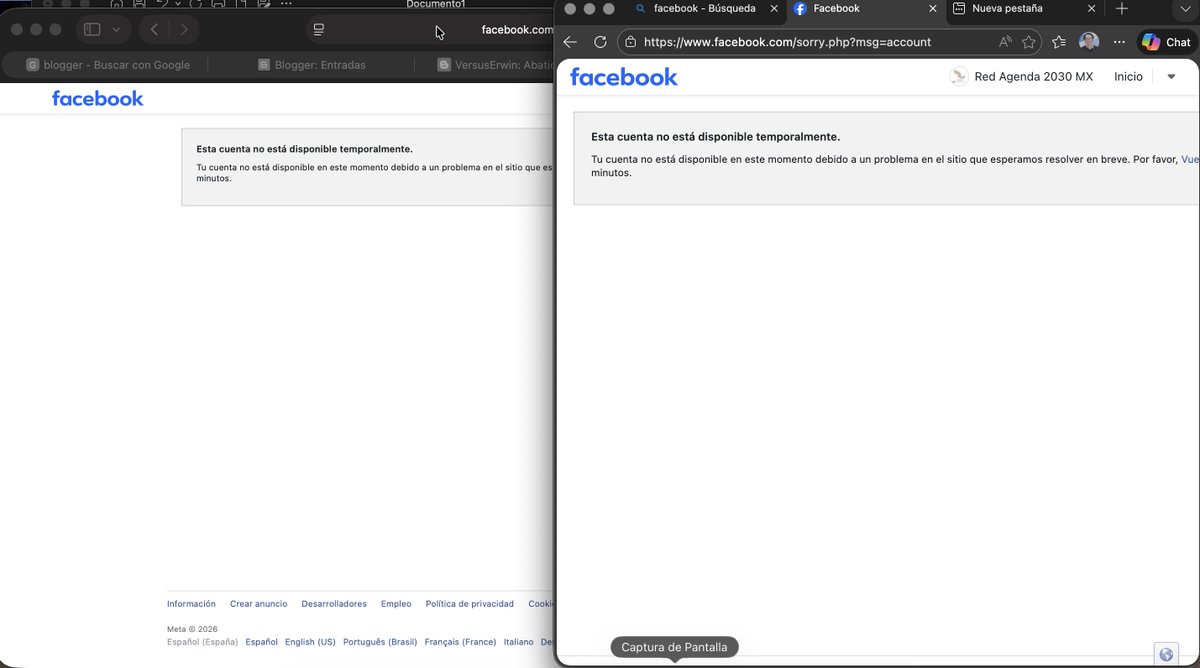This screenshot has height=668, width=1200.
Task: Click the Edge address bar URL
Action: pos(787,42)
